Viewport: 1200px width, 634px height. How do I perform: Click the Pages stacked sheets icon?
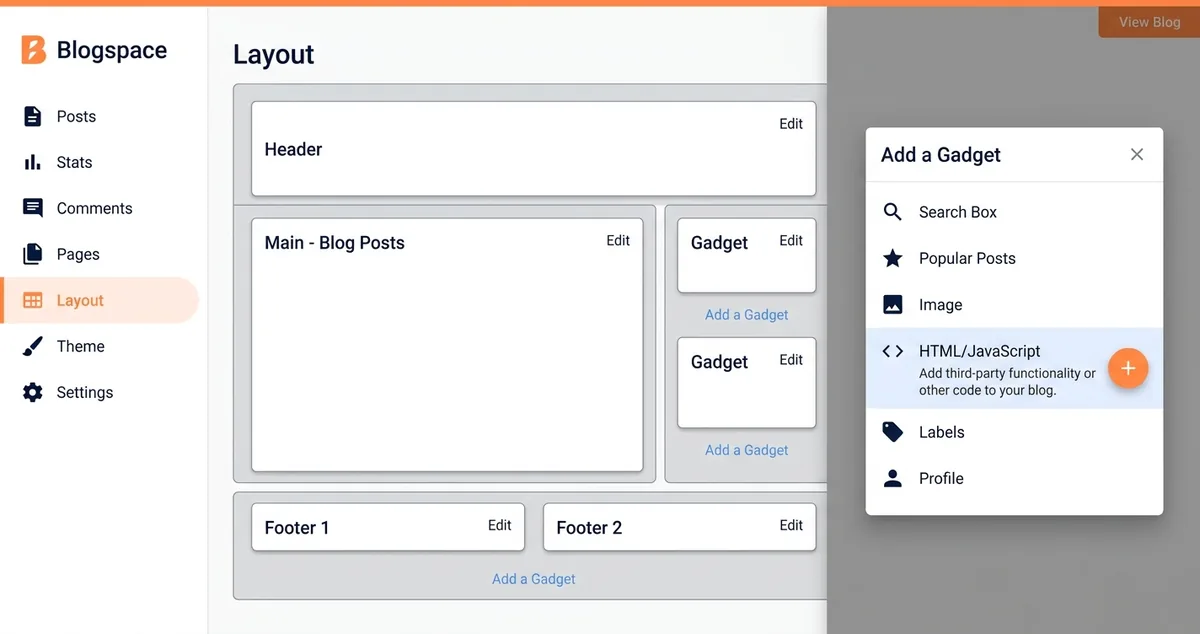[33, 254]
